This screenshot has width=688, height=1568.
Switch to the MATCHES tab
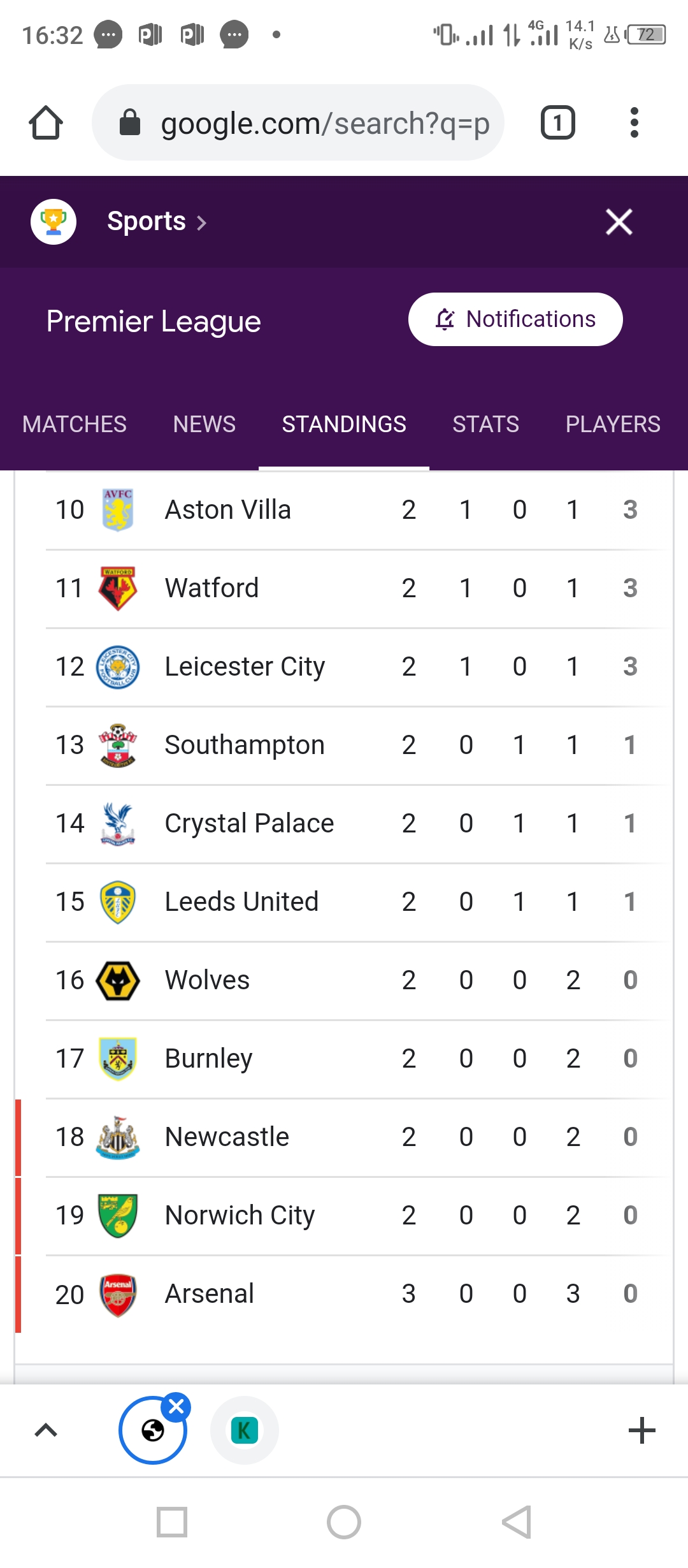click(75, 425)
